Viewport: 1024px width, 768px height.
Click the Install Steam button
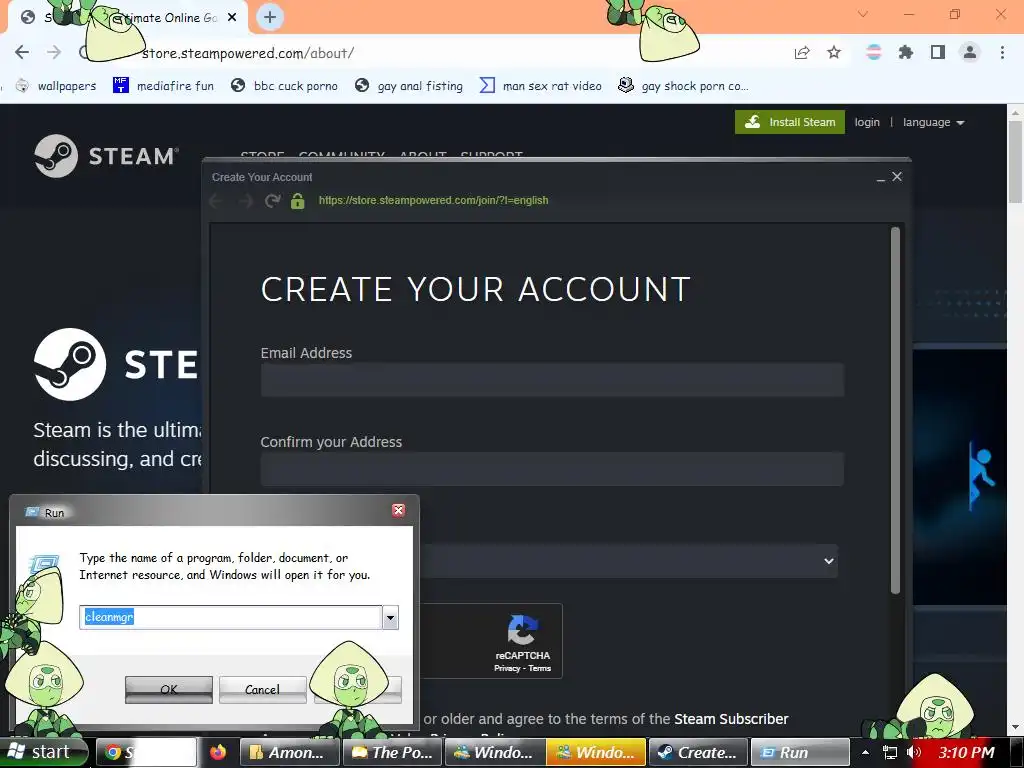pyautogui.click(x=790, y=122)
